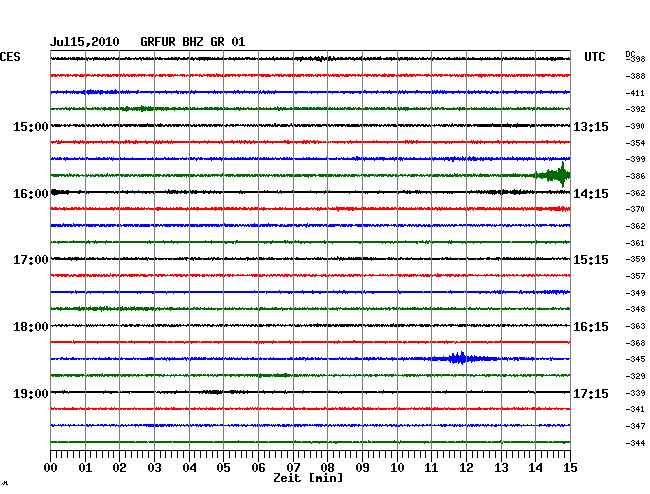Click minute tick label 01
Screen dimensions: 650x494
pos(85,467)
